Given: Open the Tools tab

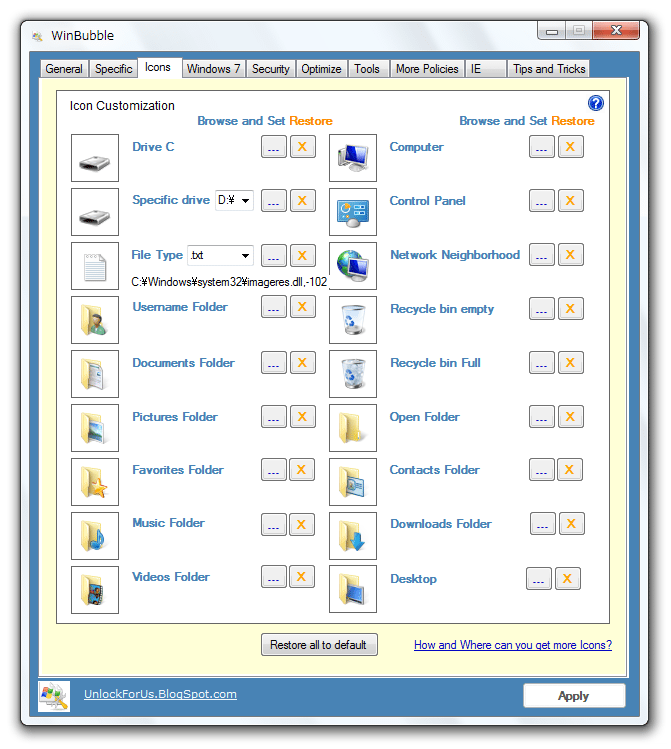Looking at the screenshot, I should coord(367,69).
